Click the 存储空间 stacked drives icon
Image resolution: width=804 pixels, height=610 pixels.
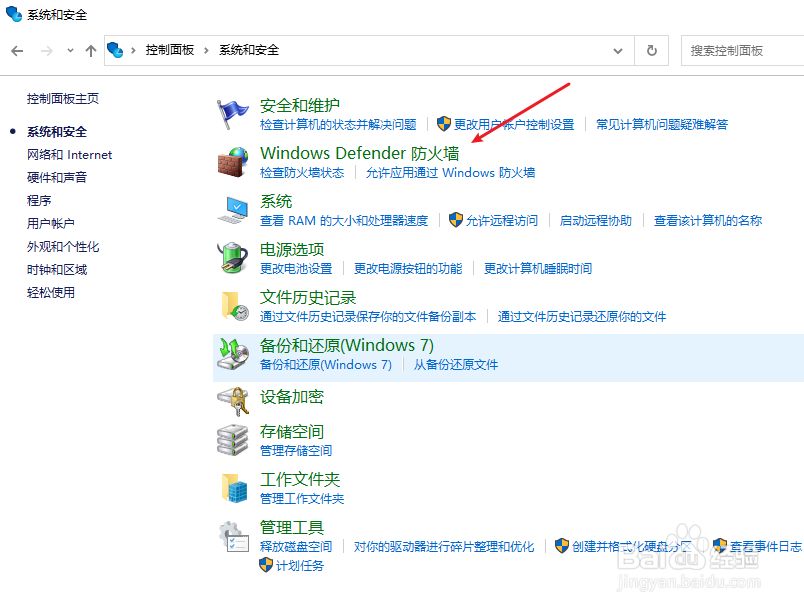233,440
